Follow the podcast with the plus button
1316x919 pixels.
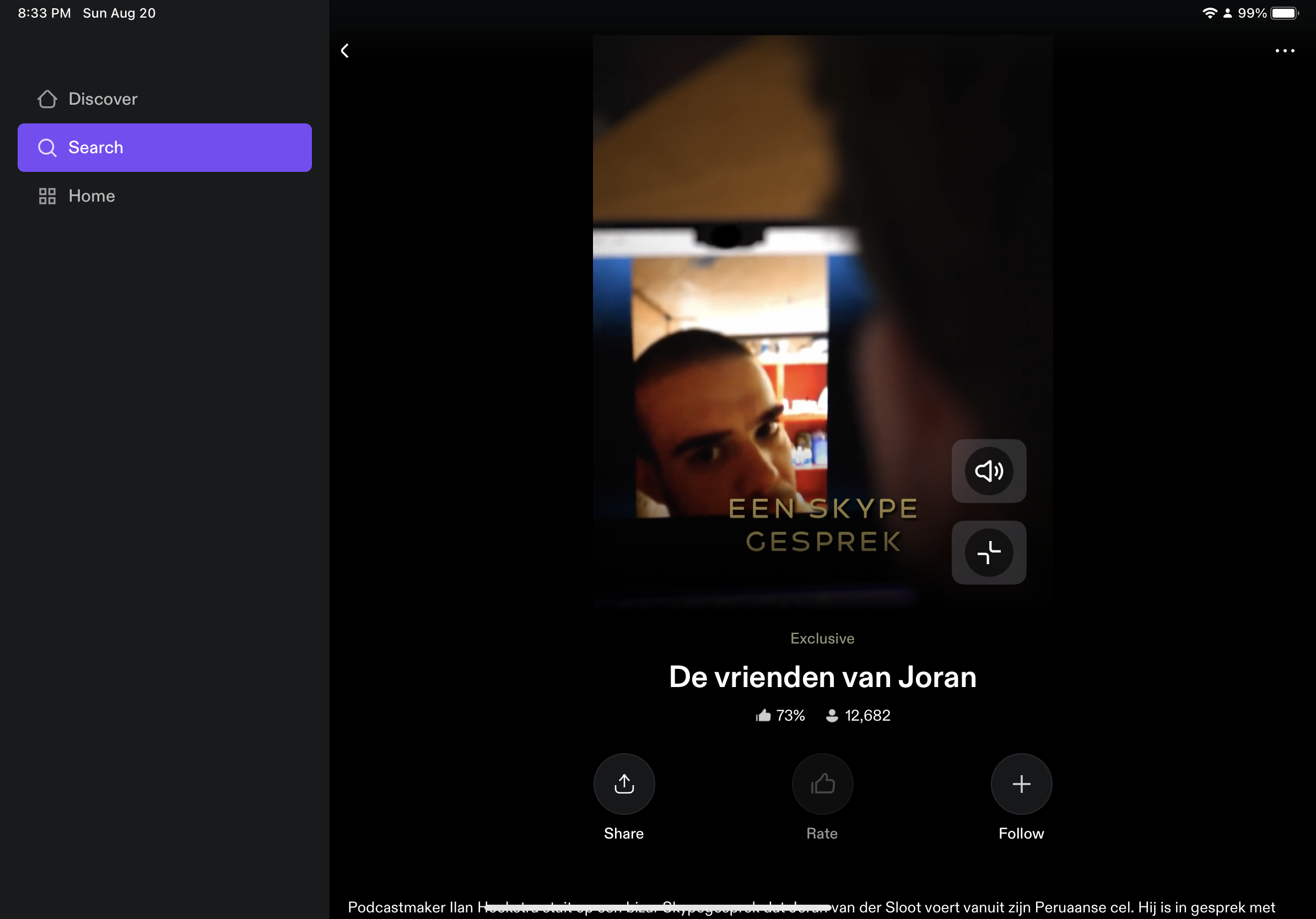coord(1021,783)
